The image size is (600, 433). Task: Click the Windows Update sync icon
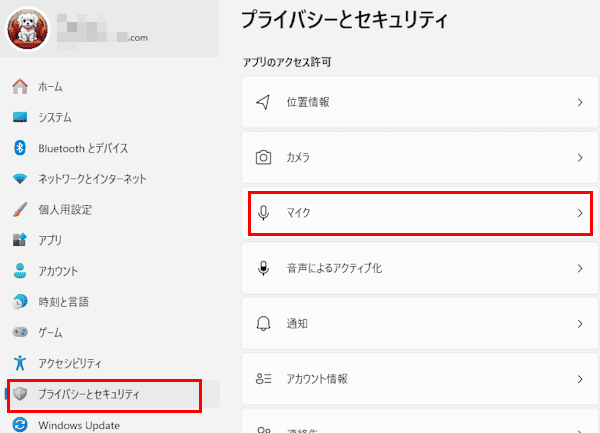pyautogui.click(x=20, y=425)
